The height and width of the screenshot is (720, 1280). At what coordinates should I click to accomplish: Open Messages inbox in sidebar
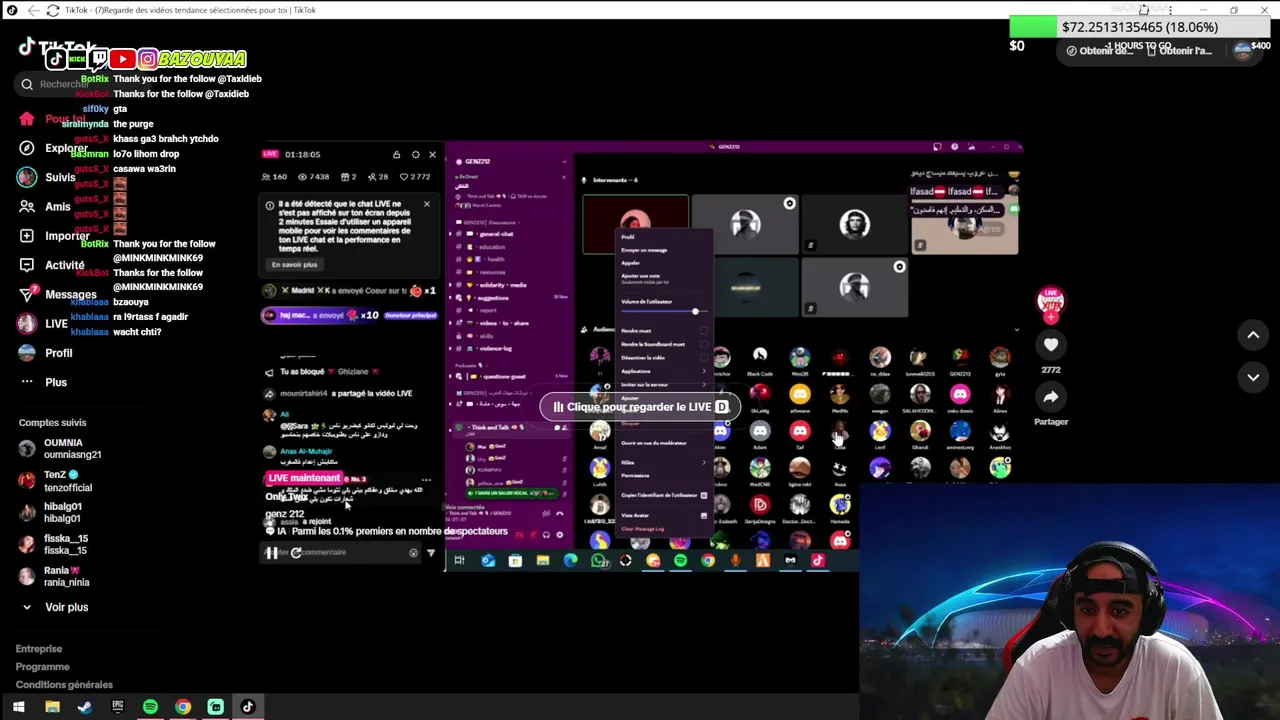(x=58, y=294)
